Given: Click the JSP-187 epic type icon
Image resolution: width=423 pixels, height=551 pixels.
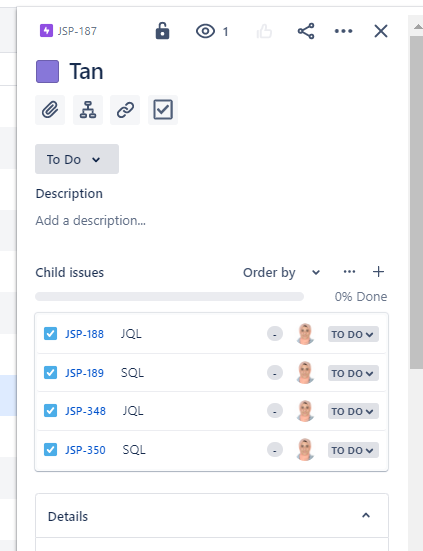Looking at the screenshot, I should [46, 31].
